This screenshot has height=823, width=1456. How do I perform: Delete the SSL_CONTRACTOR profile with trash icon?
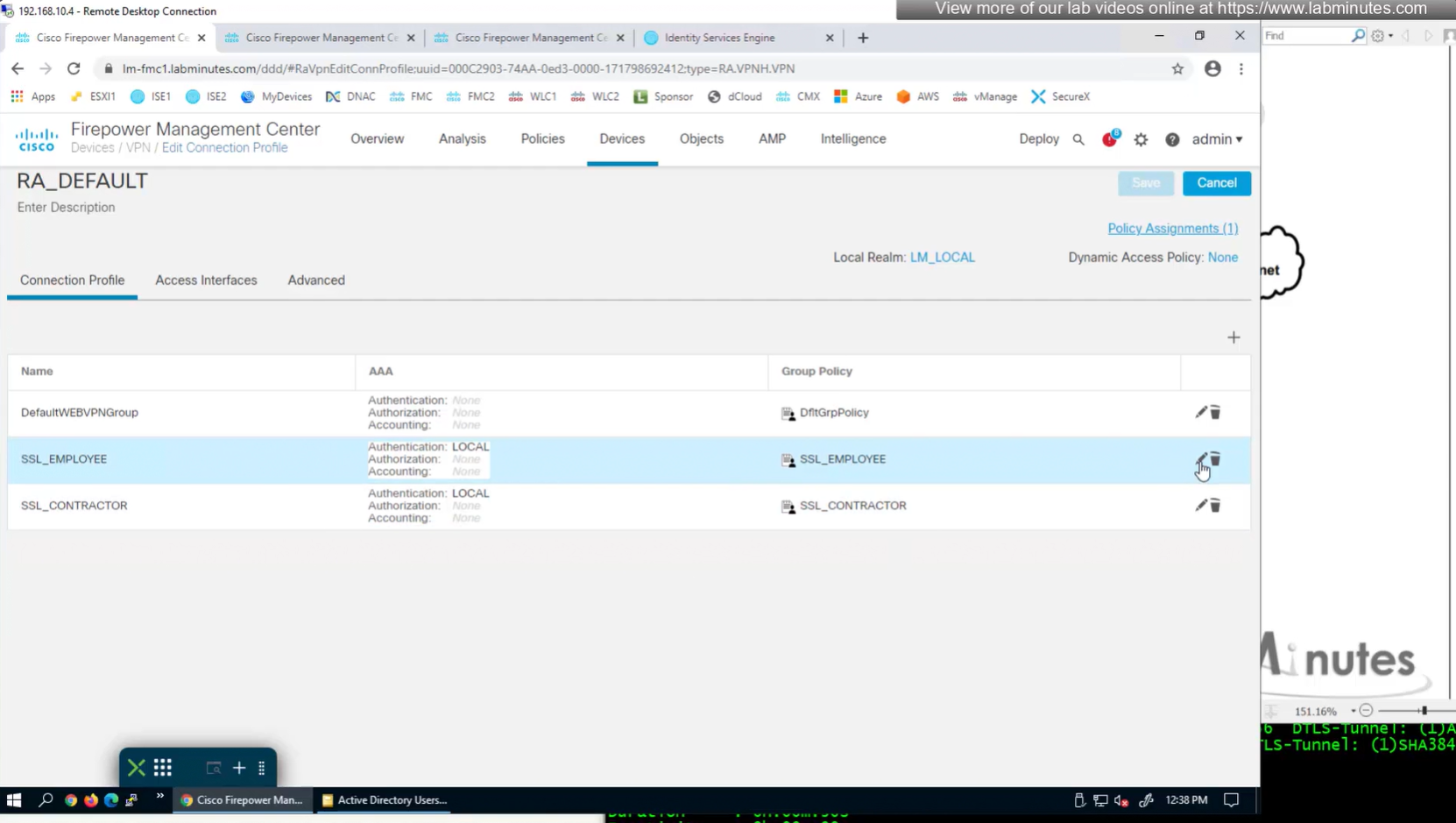click(1215, 506)
